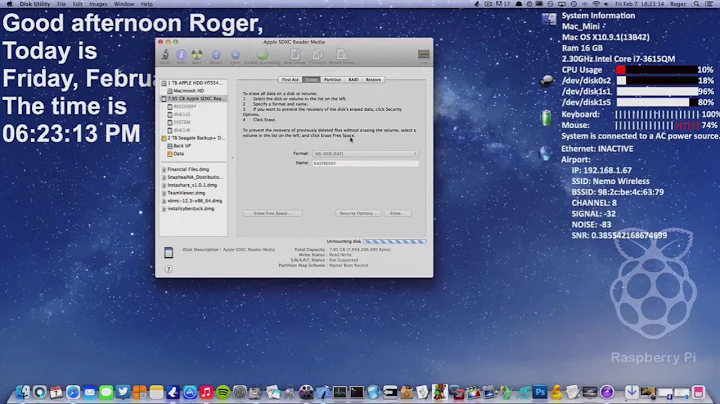Screen dimensions: 720x404
Task: Select the Data volume
Action: (193, 153)
